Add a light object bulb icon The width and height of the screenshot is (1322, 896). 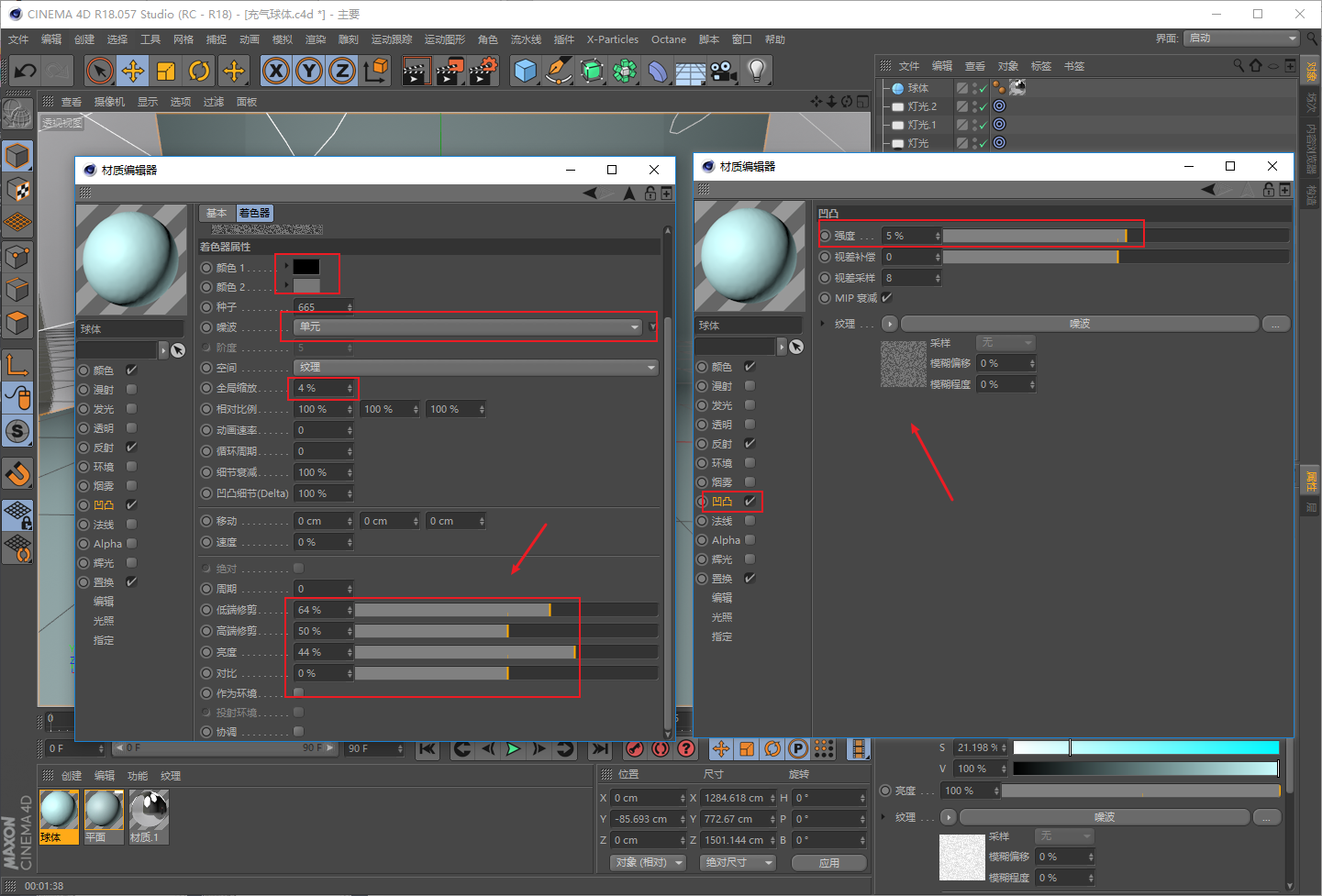tap(756, 71)
